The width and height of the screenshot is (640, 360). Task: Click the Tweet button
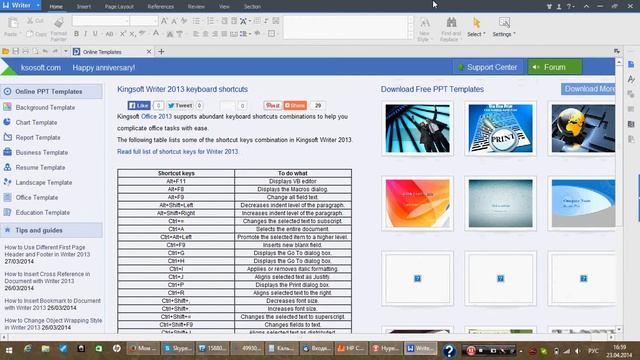pos(180,105)
